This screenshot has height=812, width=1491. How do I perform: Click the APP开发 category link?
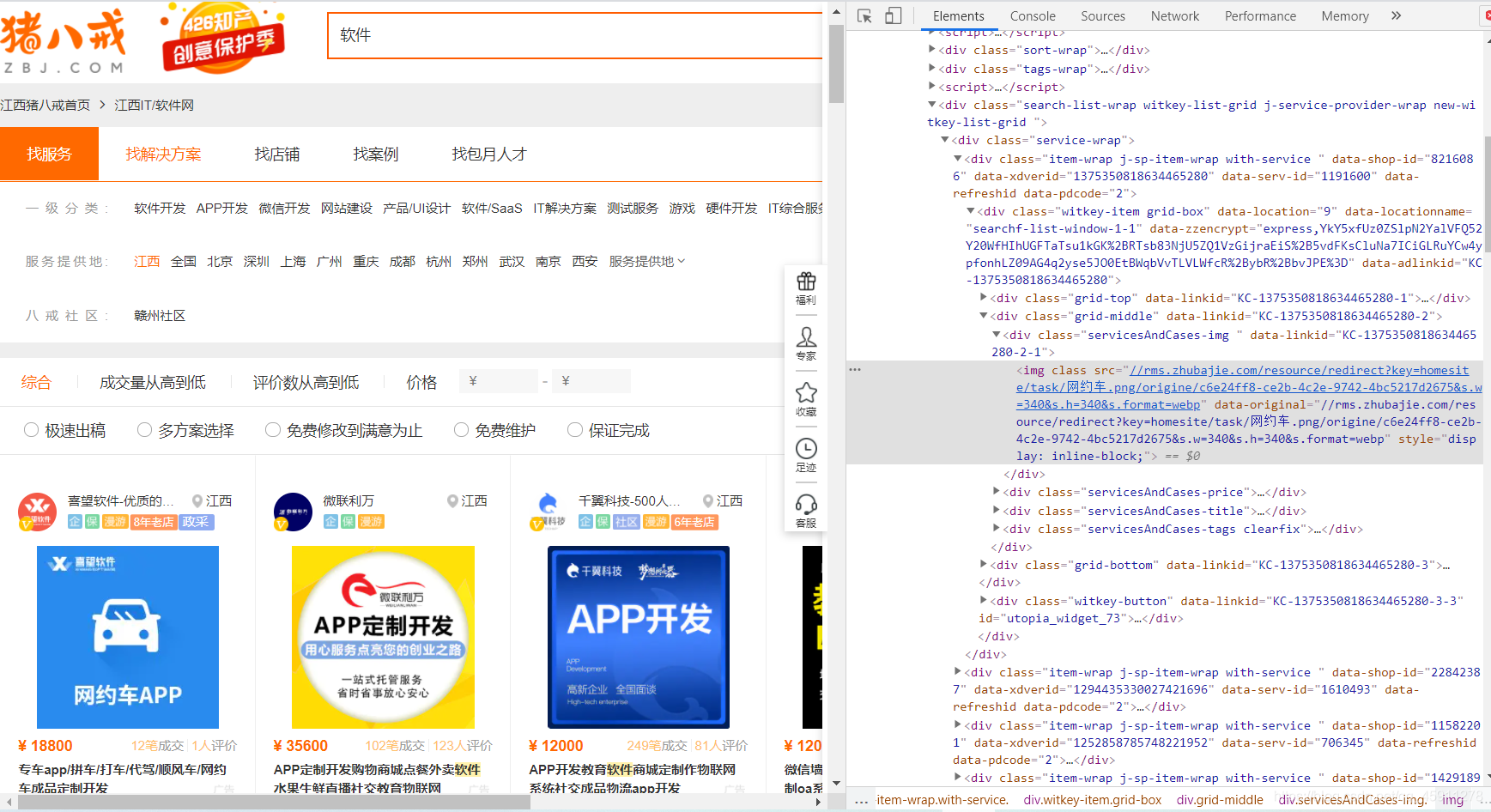click(222, 209)
